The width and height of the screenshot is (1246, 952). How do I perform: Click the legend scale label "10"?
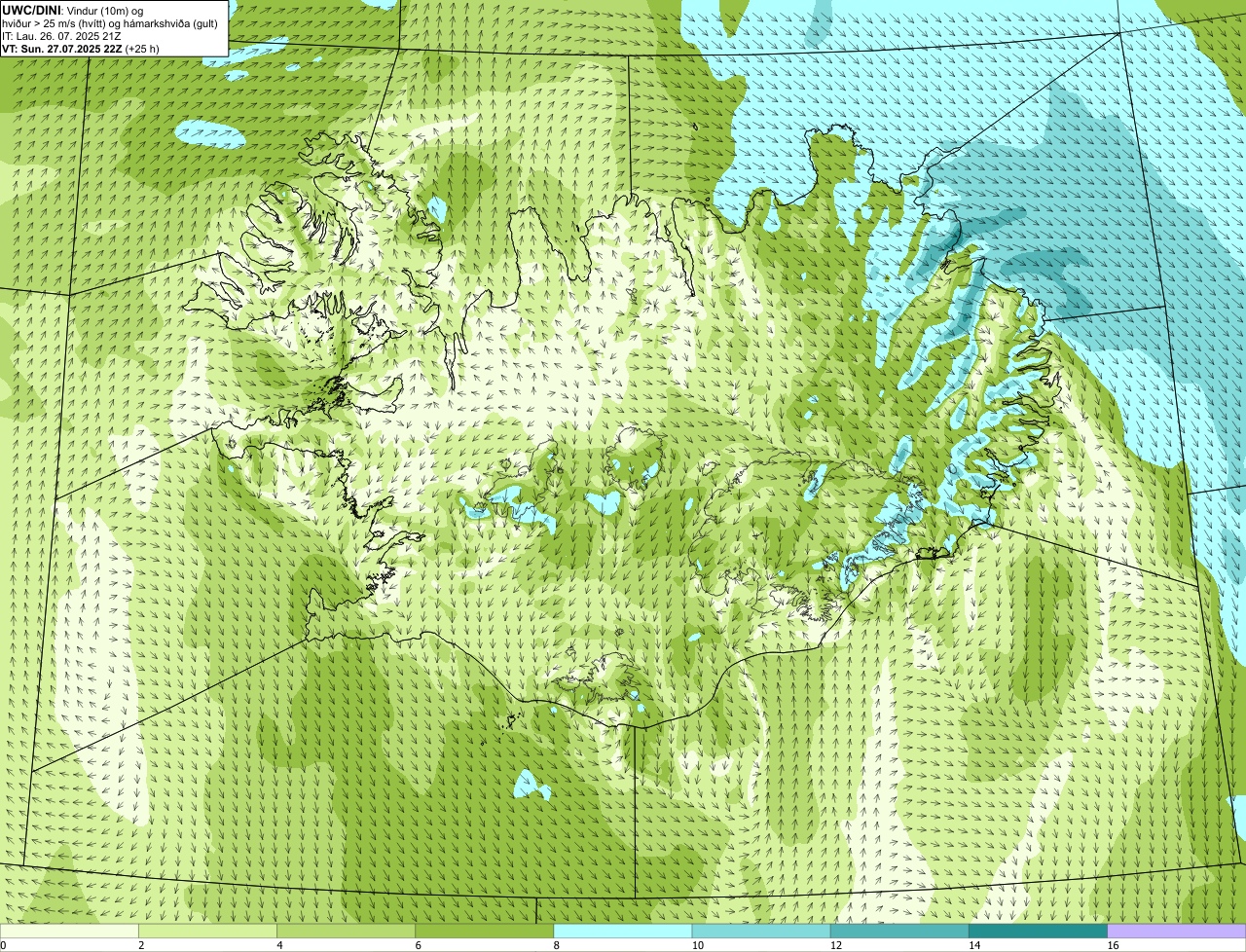pos(697,945)
